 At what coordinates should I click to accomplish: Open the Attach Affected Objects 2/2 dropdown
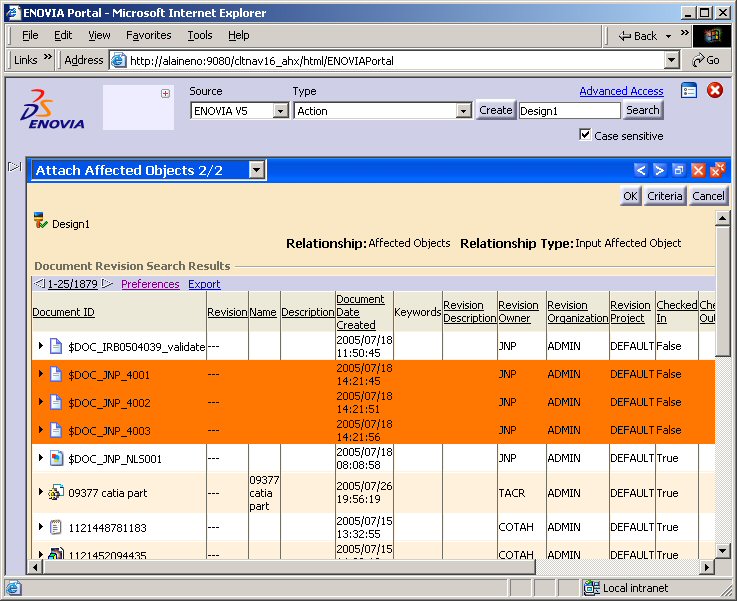pyautogui.click(x=257, y=170)
